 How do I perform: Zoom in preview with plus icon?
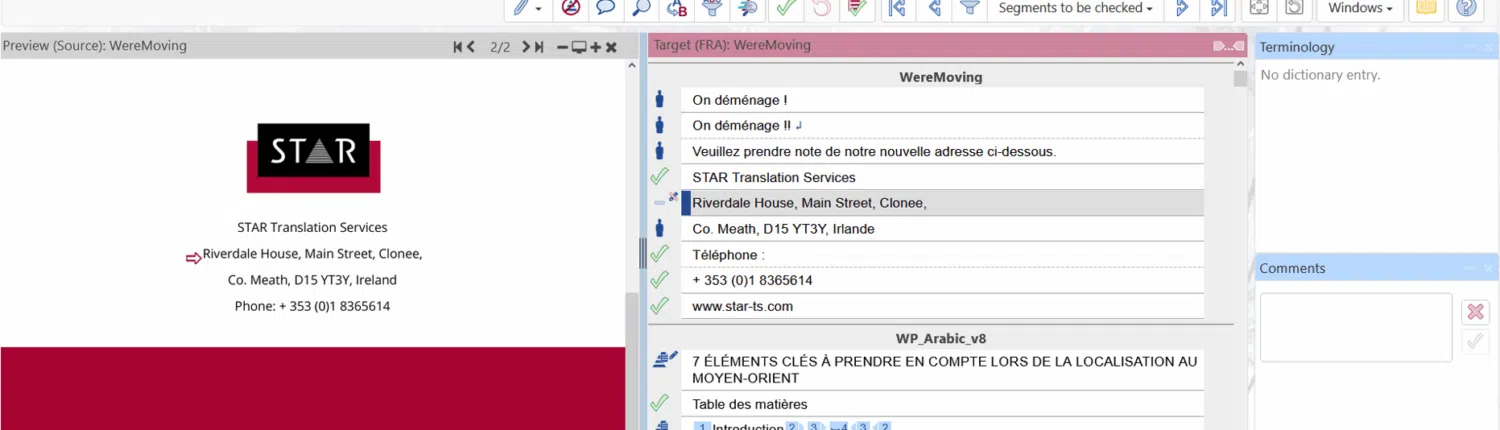595,47
